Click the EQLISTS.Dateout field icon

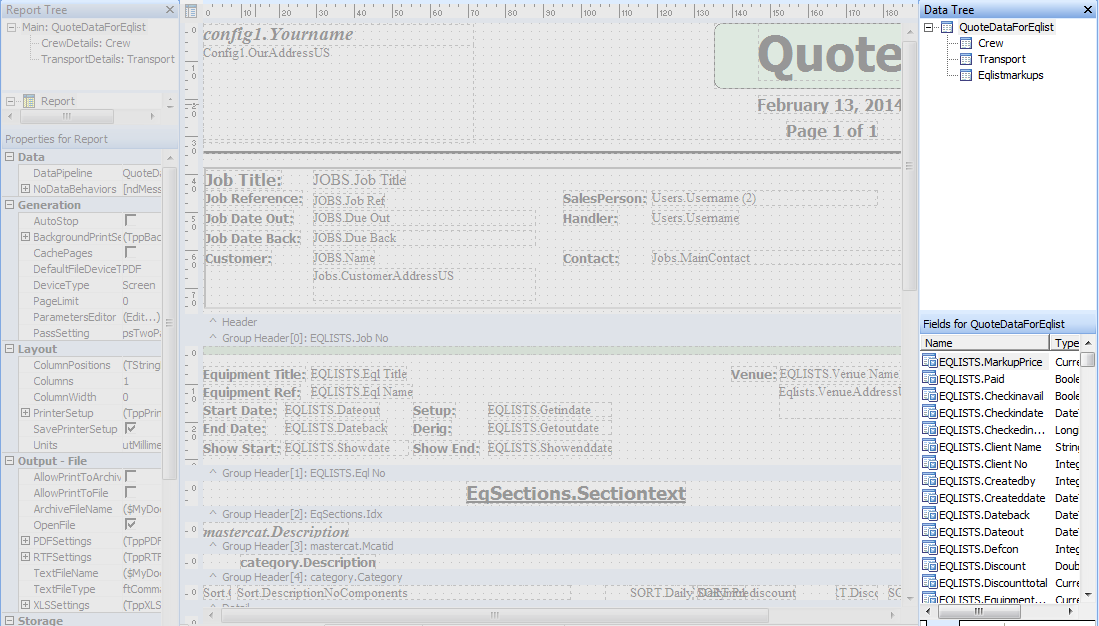929,532
